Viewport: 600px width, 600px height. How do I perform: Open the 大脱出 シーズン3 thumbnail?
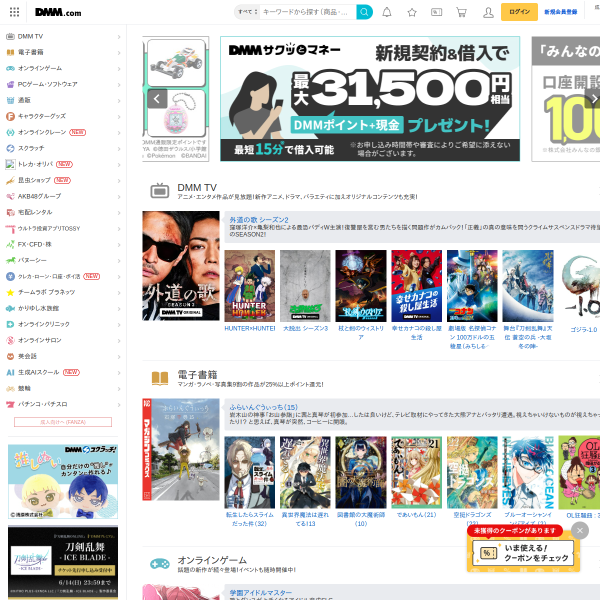click(305, 286)
